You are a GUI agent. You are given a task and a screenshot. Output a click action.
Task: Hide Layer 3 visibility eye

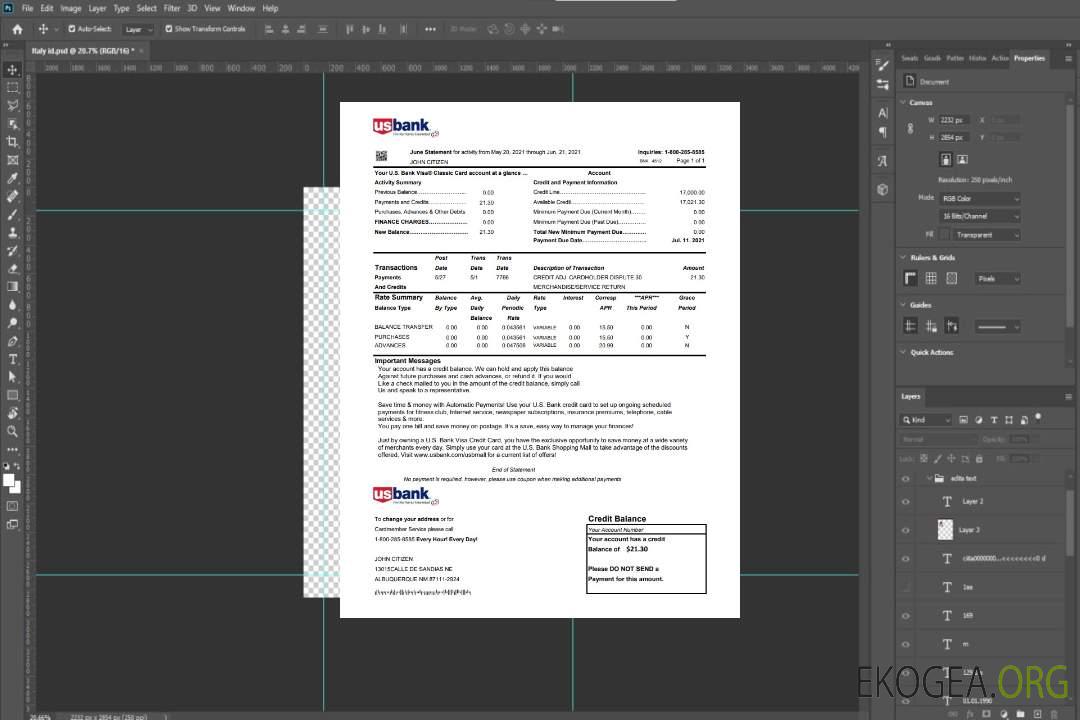coord(906,531)
